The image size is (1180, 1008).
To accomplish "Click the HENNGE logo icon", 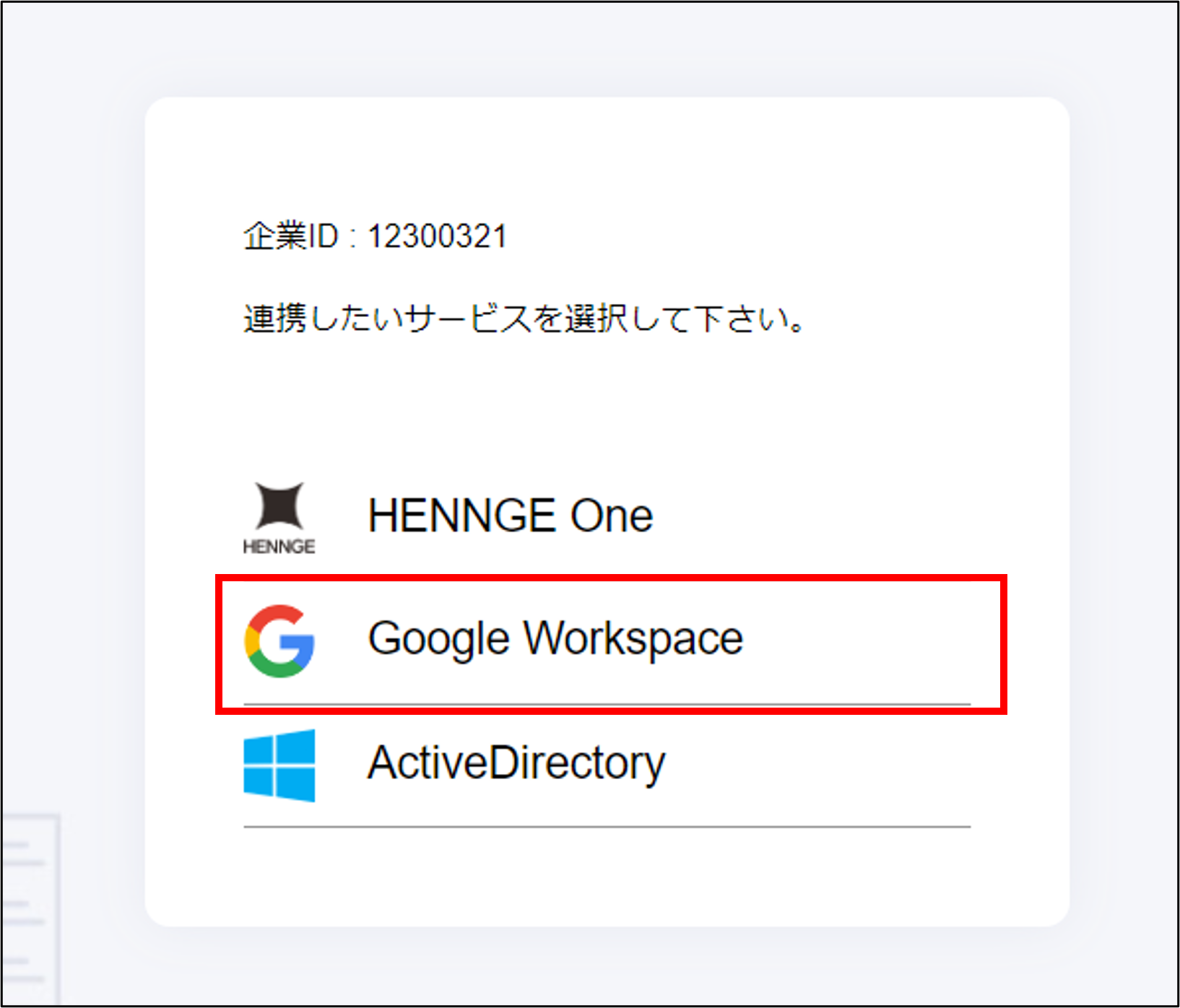I will click(x=279, y=518).
